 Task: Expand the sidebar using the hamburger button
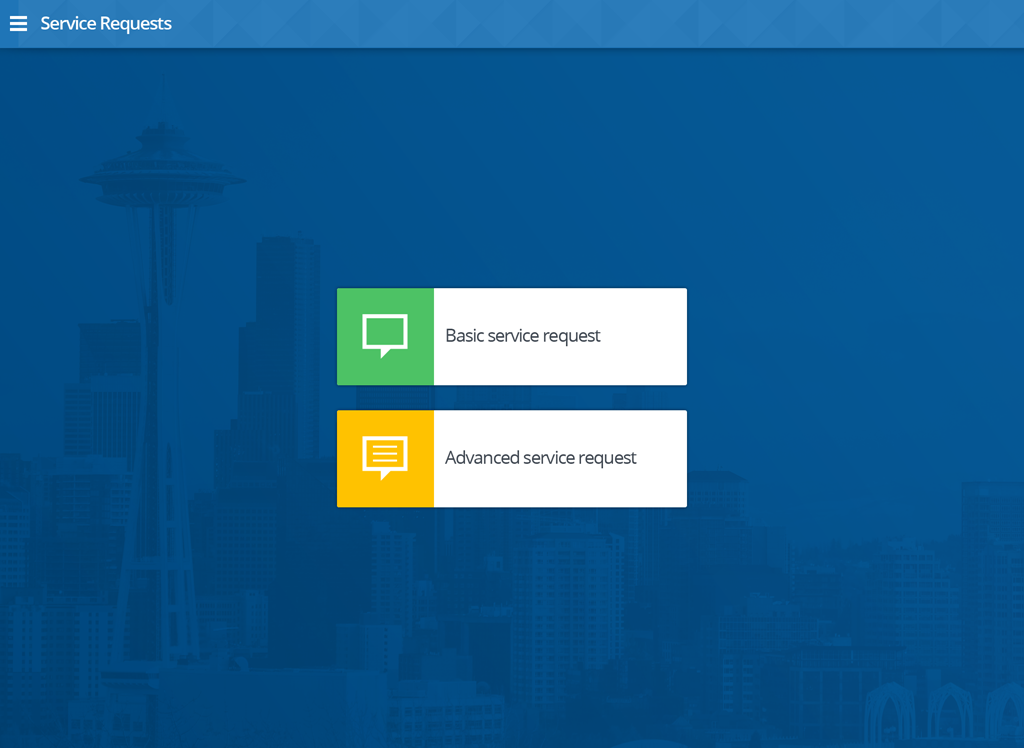(x=18, y=23)
